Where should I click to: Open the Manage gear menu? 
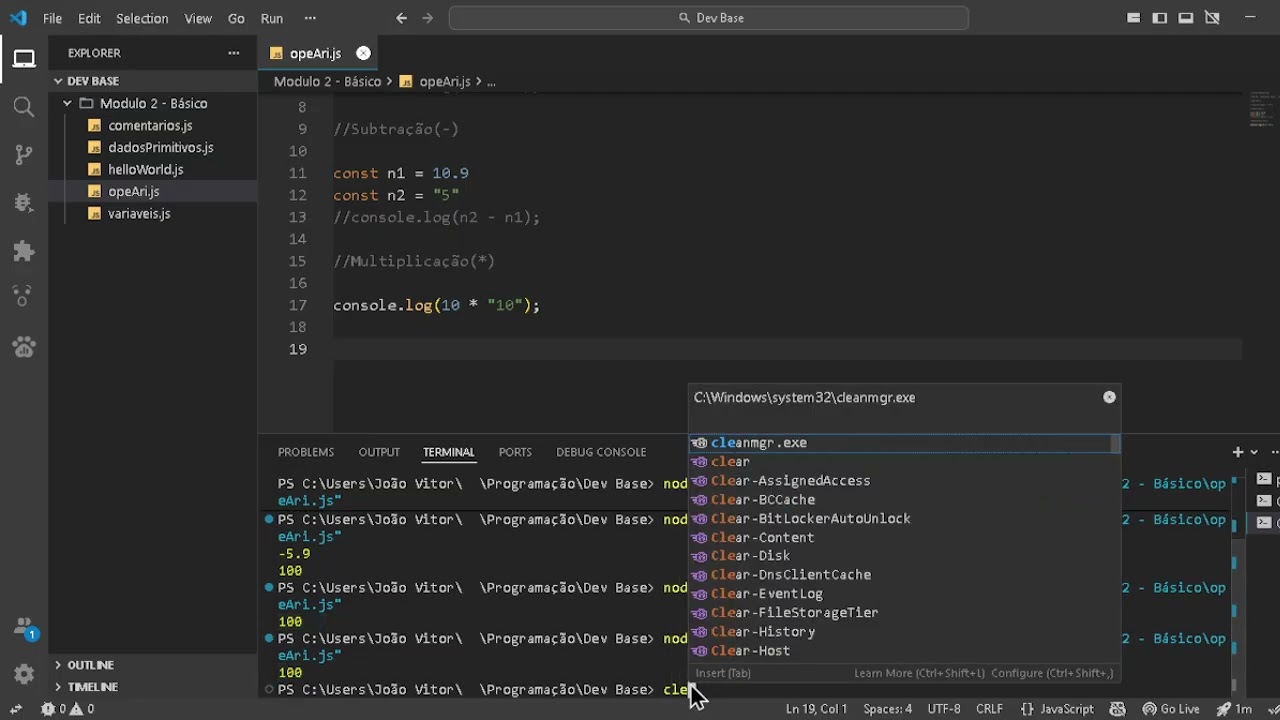[24, 674]
